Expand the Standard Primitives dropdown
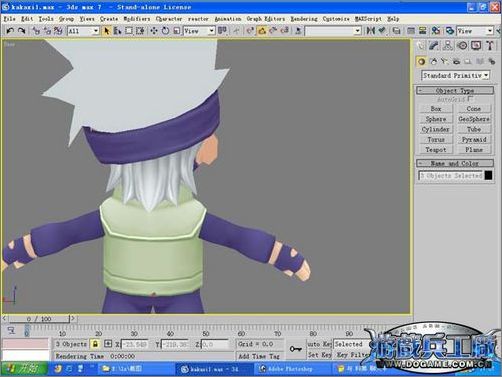The image size is (502, 377). [455, 75]
